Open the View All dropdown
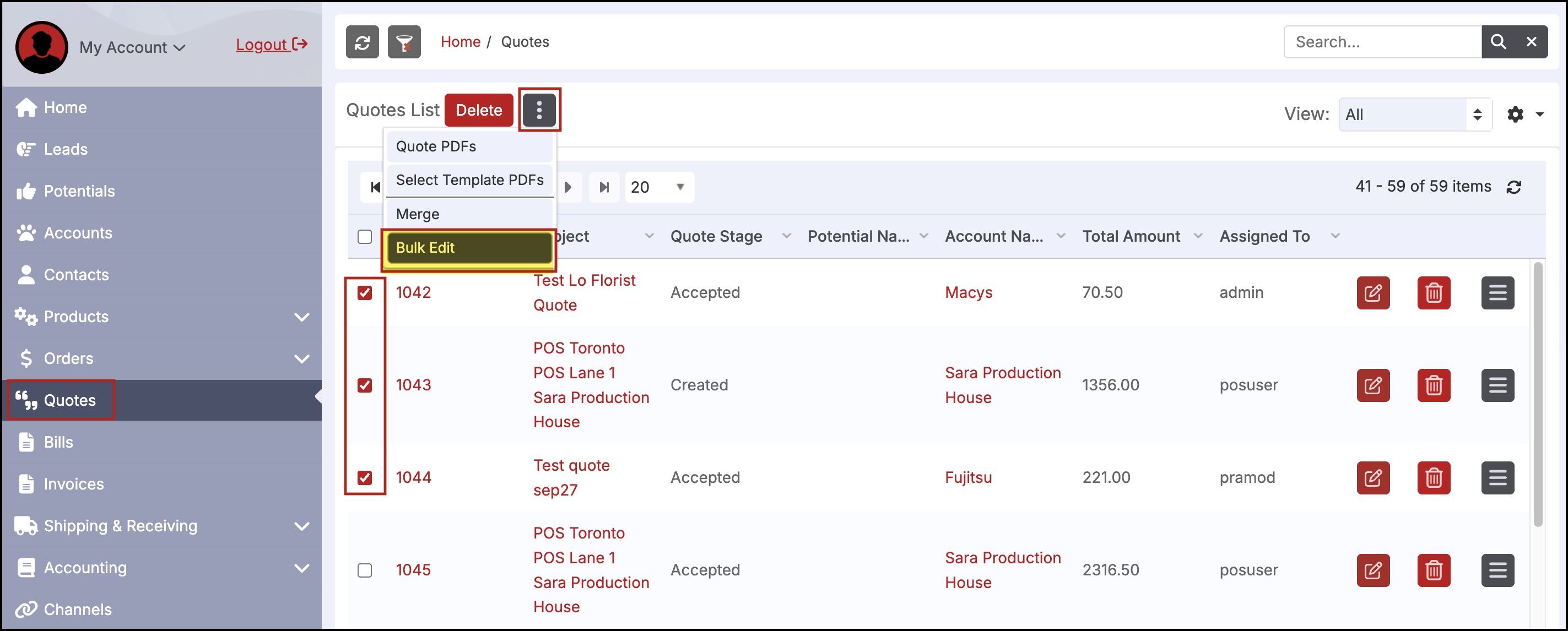This screenshot has width=1568, height=631. (1415, 115)
